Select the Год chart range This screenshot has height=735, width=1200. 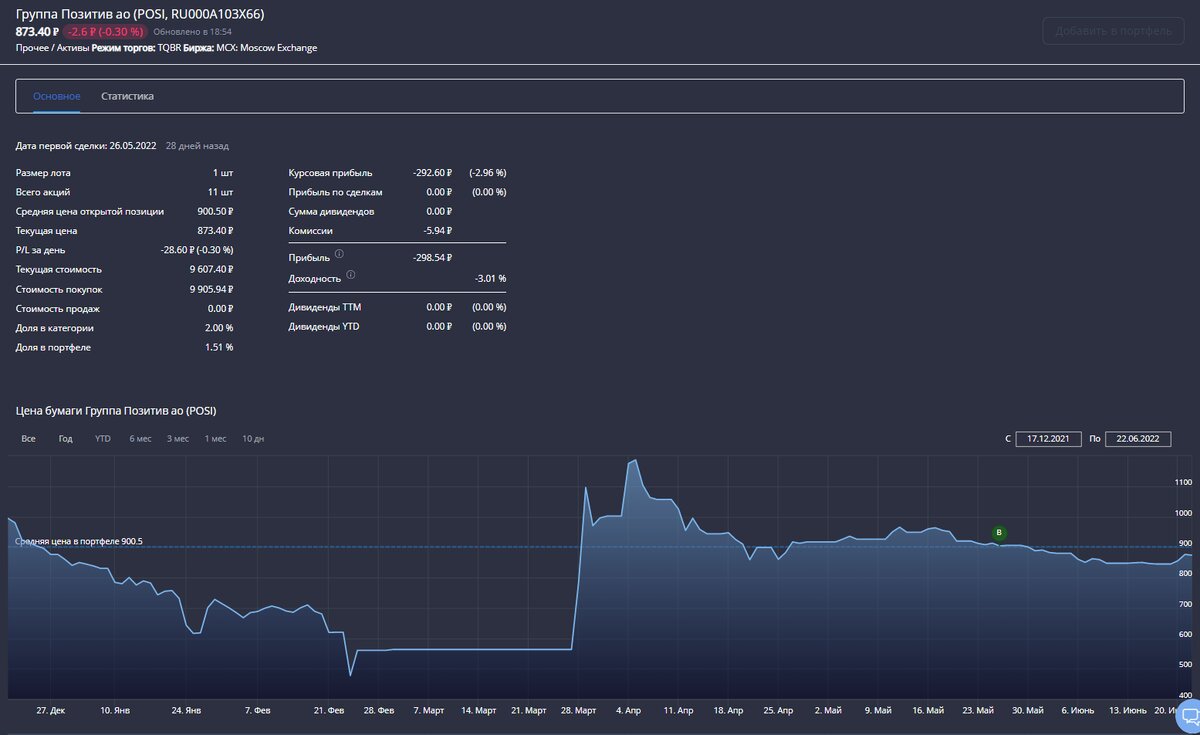click(x=65, y=439)
